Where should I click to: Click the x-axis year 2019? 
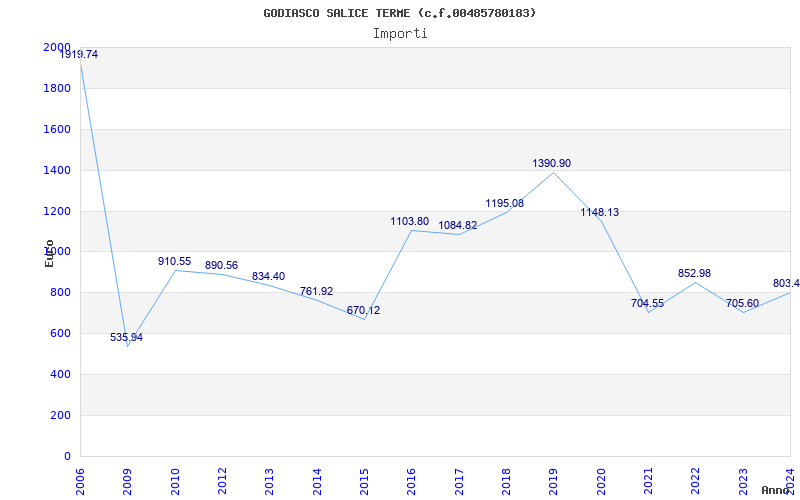tap(554, 481)
